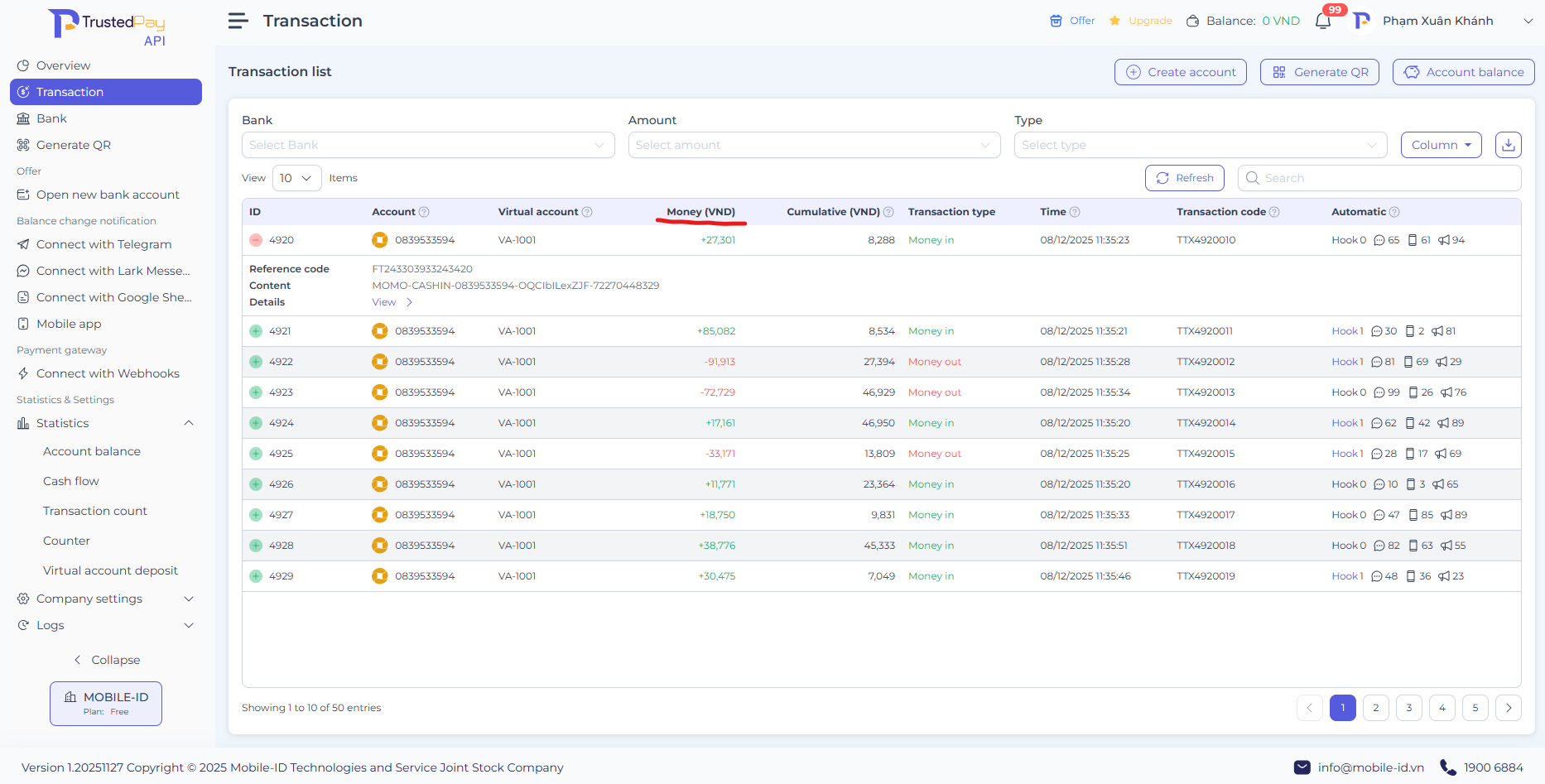Click the Create account button
This screenshot has height=784, width=1545.
pyautogui.click(x=1180, y=72)
